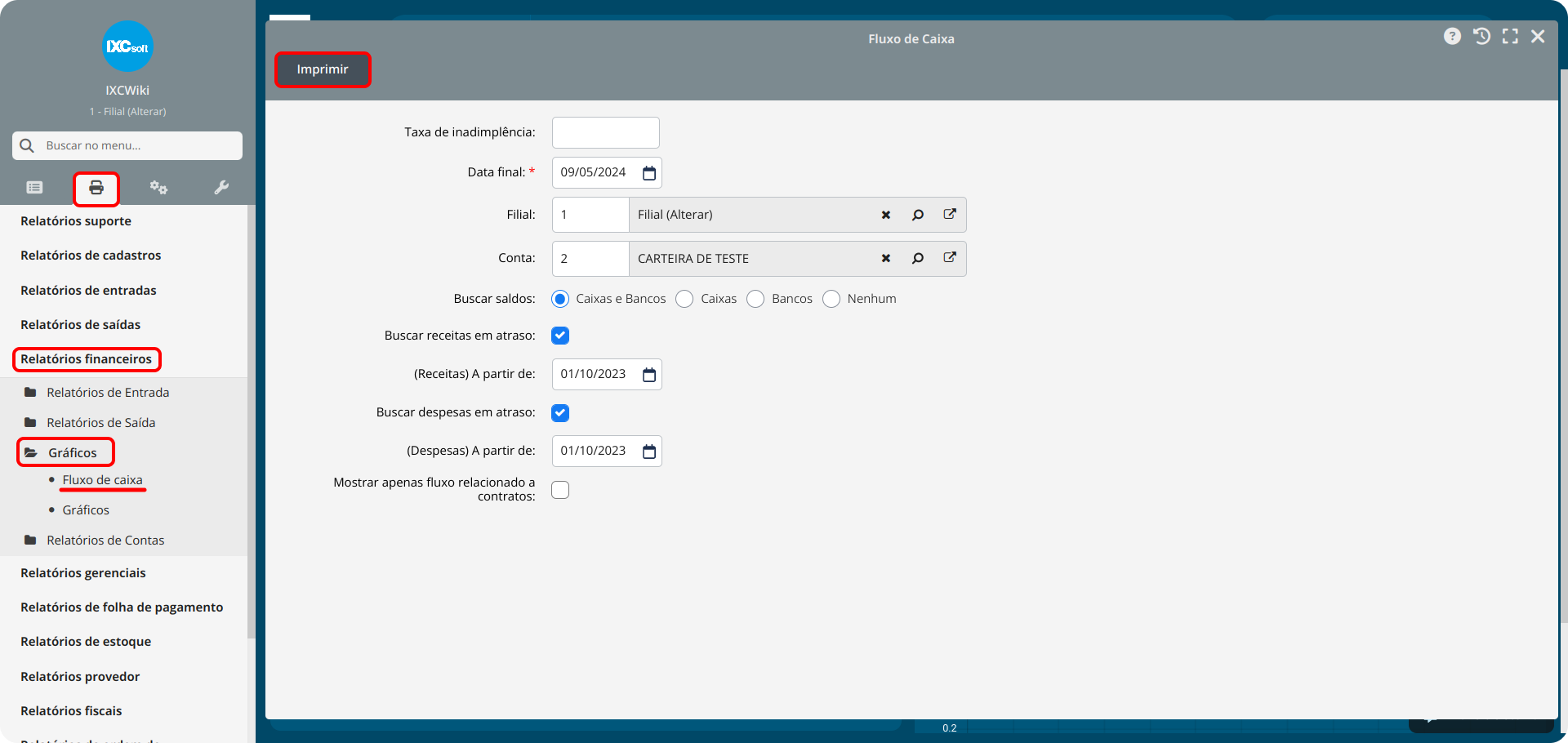Enable fluxo relacionado a contratos checkbox

(560, 490)
